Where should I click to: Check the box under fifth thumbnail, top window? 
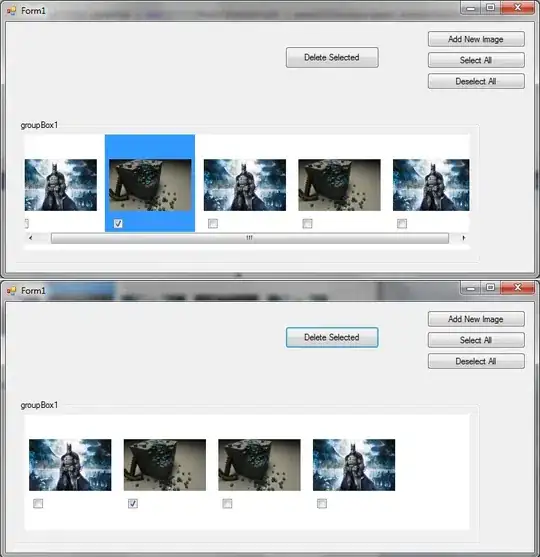point(402,223)
